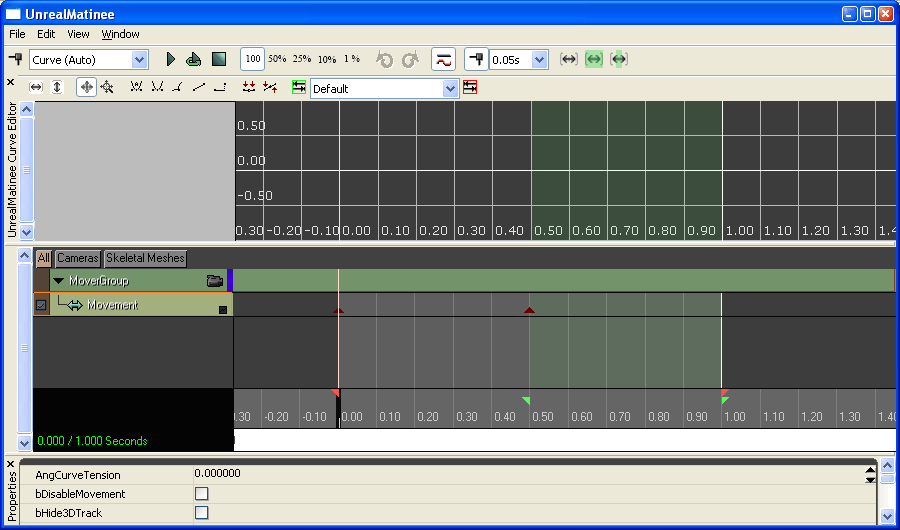
Task: Click track list scroll up arrow
Action: pyautogui.click(x=24, y=255)
